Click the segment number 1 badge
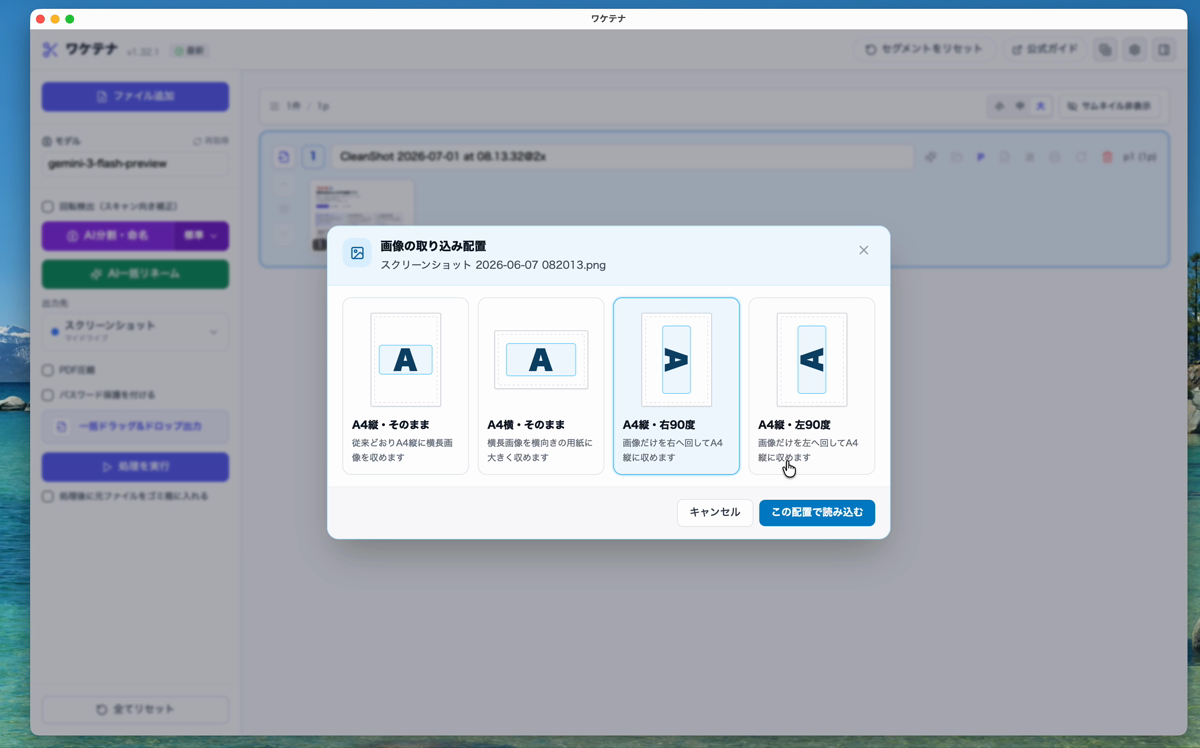 313,157
